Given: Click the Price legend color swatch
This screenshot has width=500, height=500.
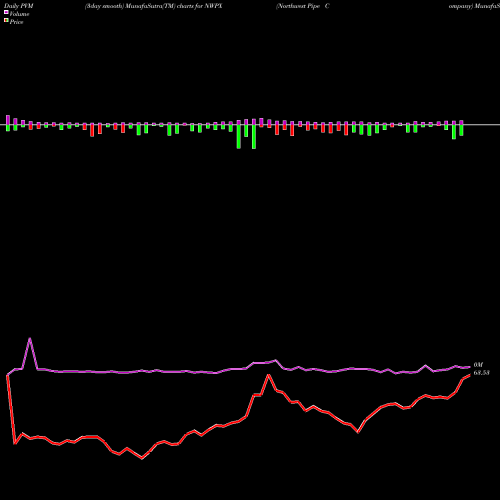Looking at the screenshot, I should pyautogui.click(x=6, y=21).
